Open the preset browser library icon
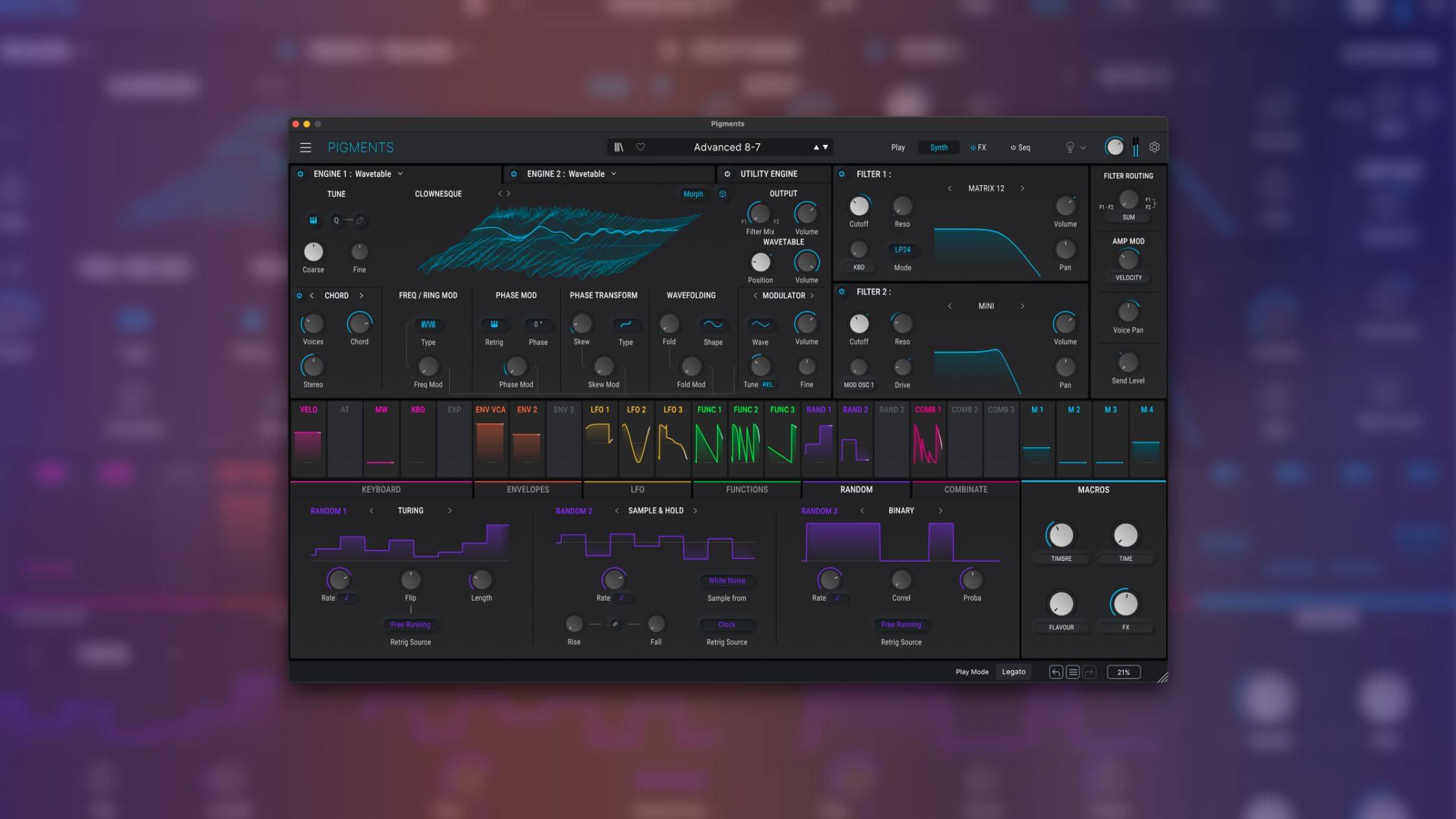The width and height of the screenshot is (1456, 819). pos(619,148)
